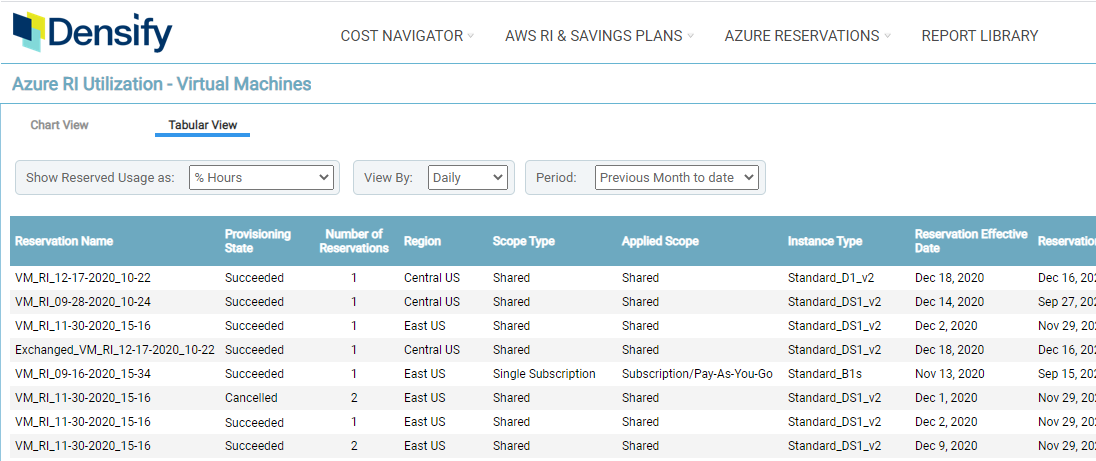Image resolution: width=1096 pixels, height=461 pixels.
Task: Click Number of Reservations column header
Action: pos(354,241)
